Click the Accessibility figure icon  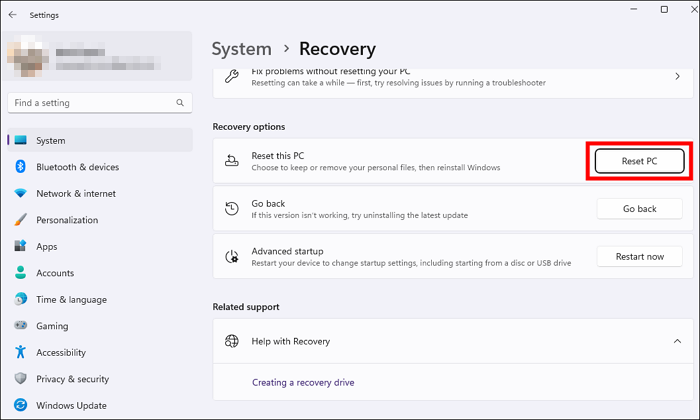point(21,352)
